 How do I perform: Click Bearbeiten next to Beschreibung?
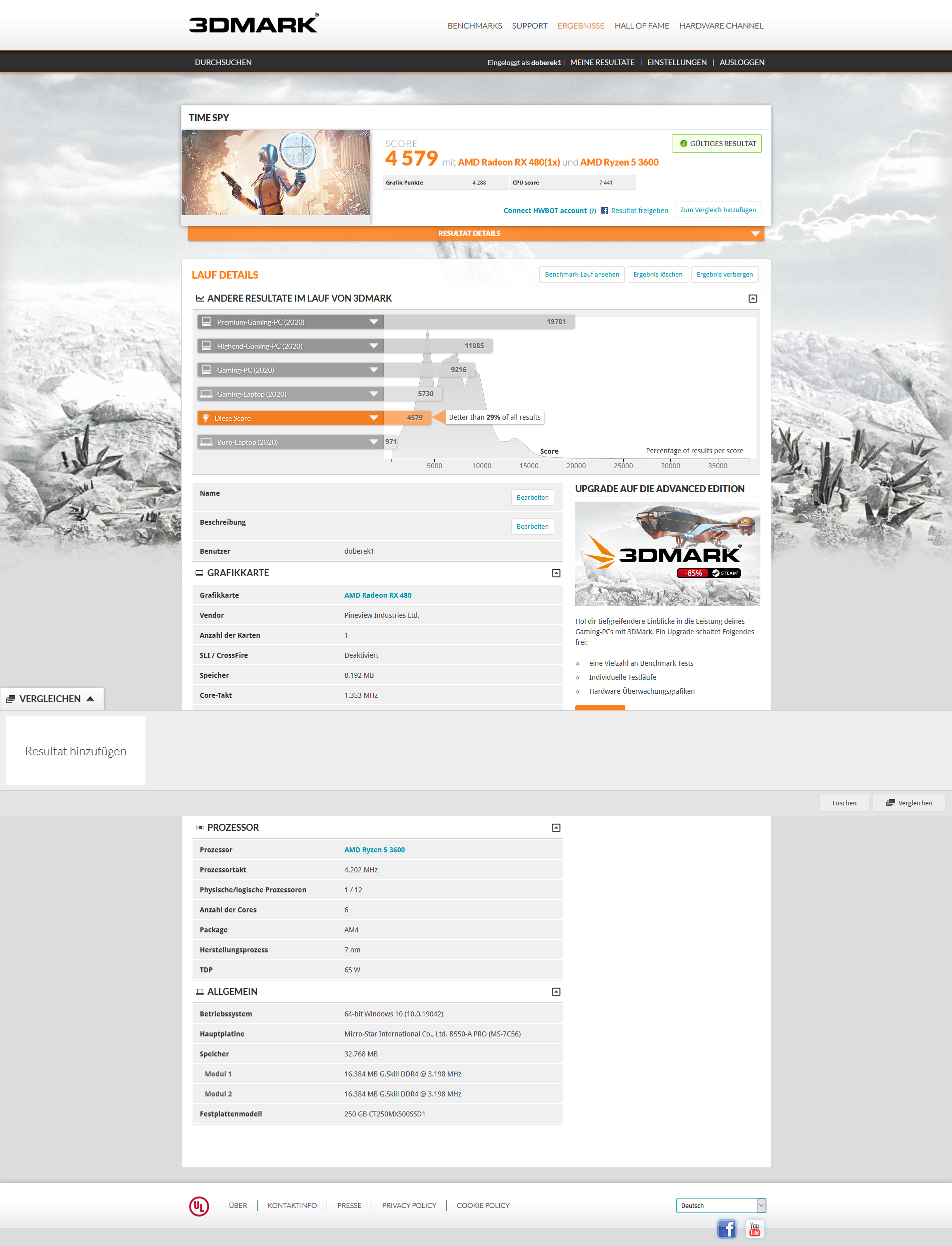pos(533,526)
